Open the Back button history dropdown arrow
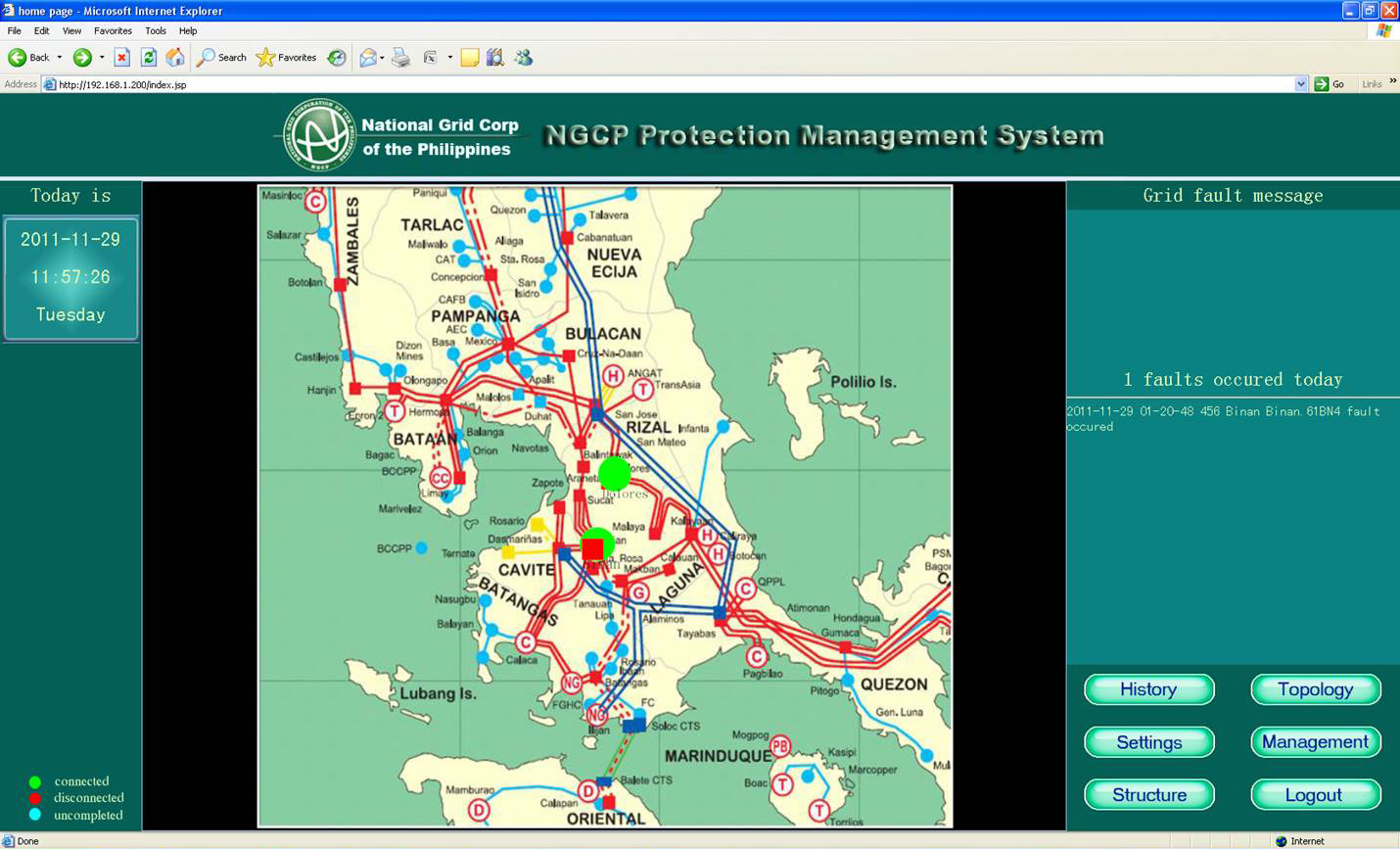Viewport: 1400px width, 849px height. click(x=60, y=58)
